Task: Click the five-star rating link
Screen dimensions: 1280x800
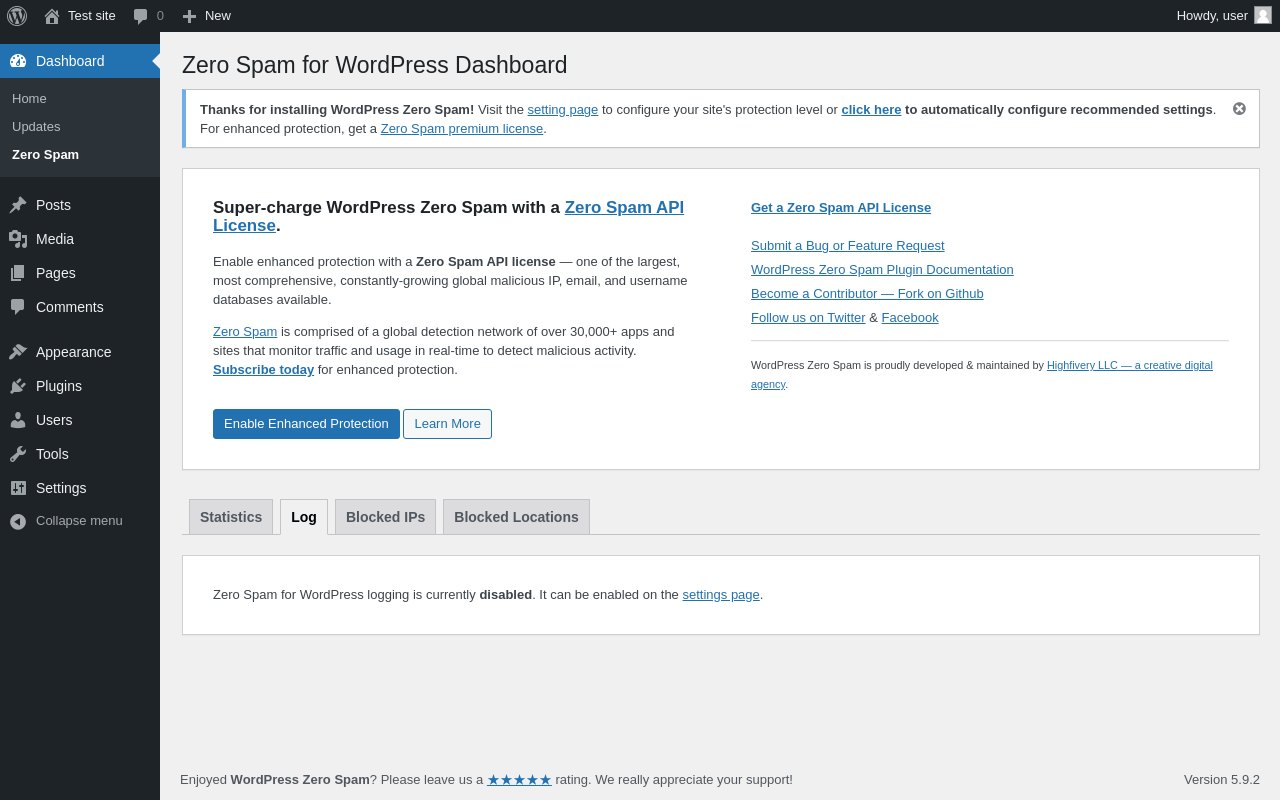Action: (519, 779)
